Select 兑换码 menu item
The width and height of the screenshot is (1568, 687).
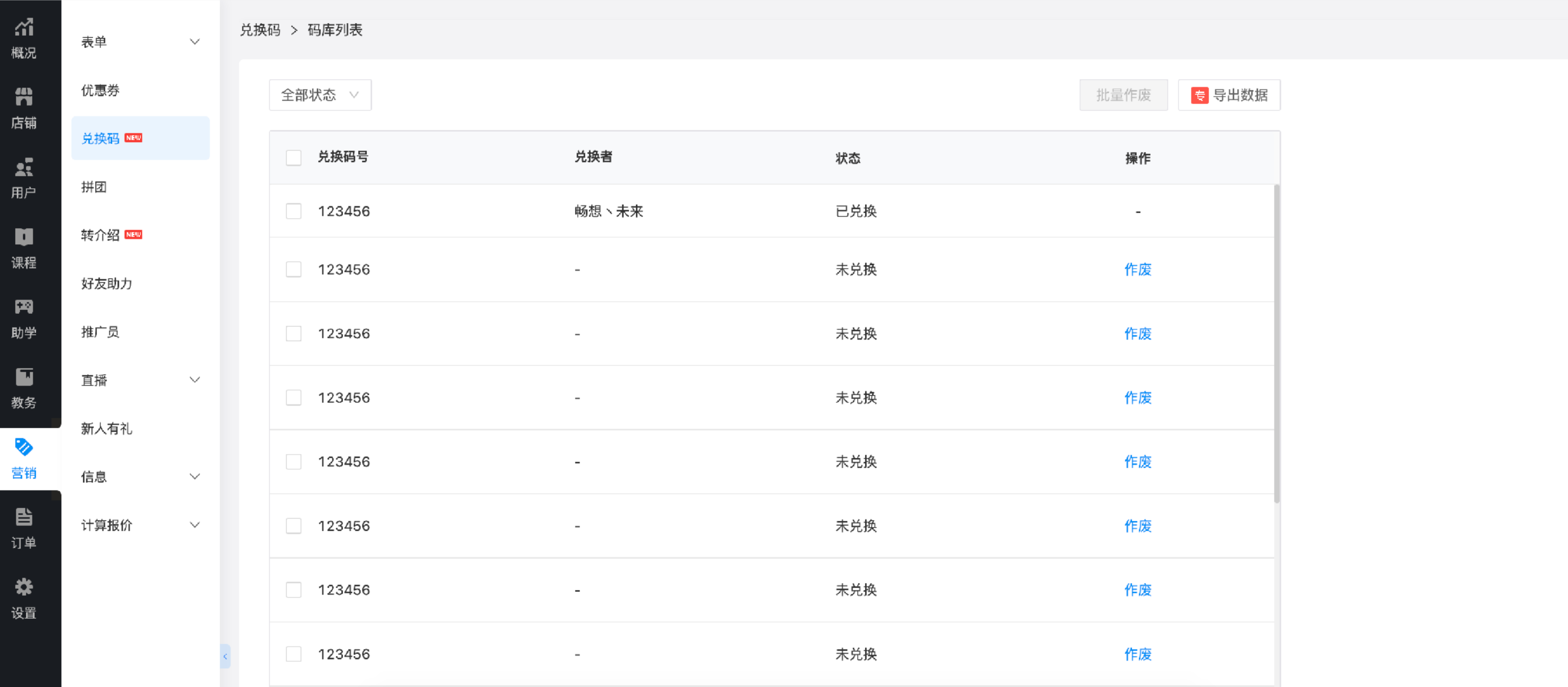pyautogui.click(x=140, y=138)
